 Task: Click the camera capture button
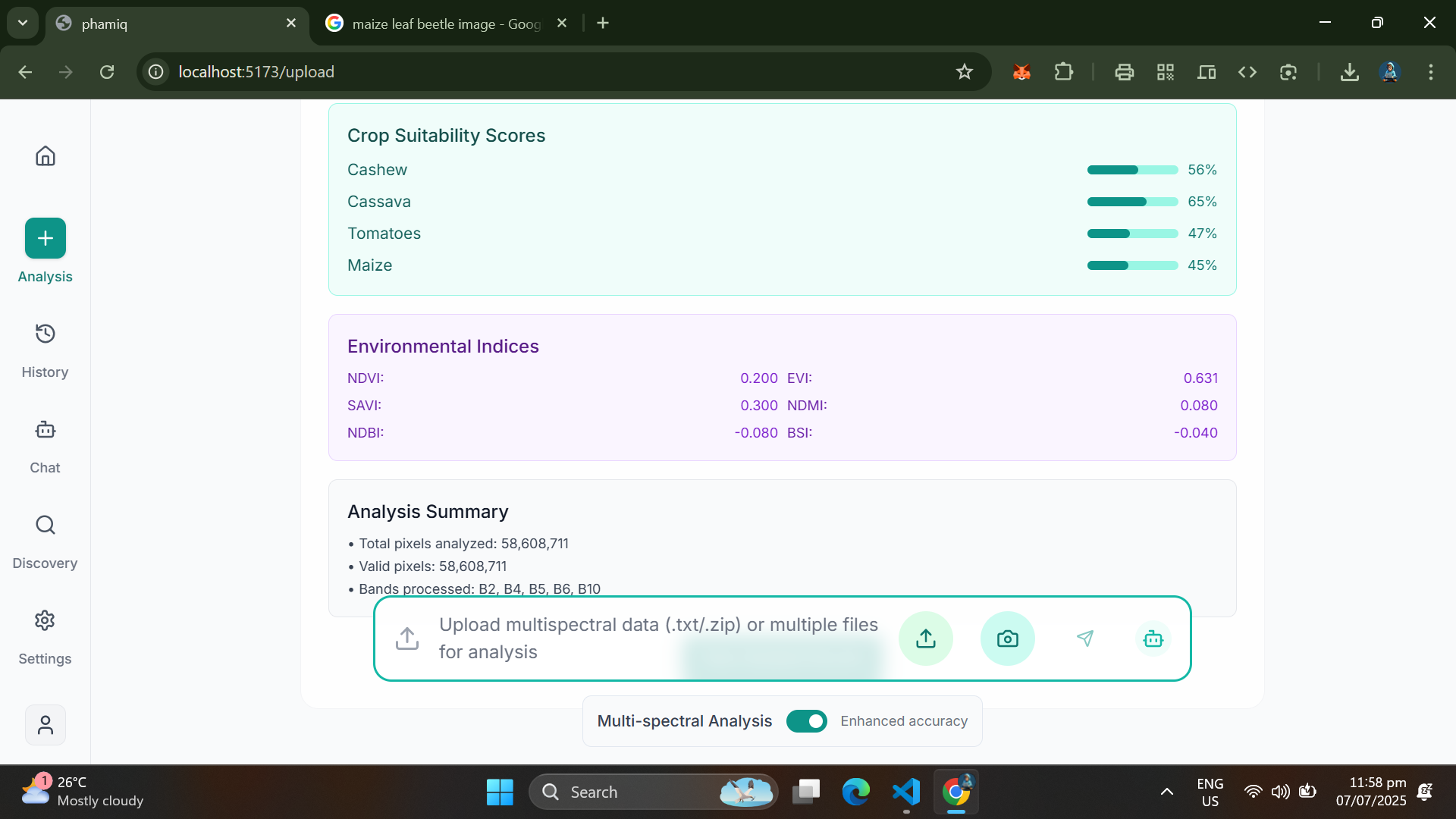click(1007, 639)
